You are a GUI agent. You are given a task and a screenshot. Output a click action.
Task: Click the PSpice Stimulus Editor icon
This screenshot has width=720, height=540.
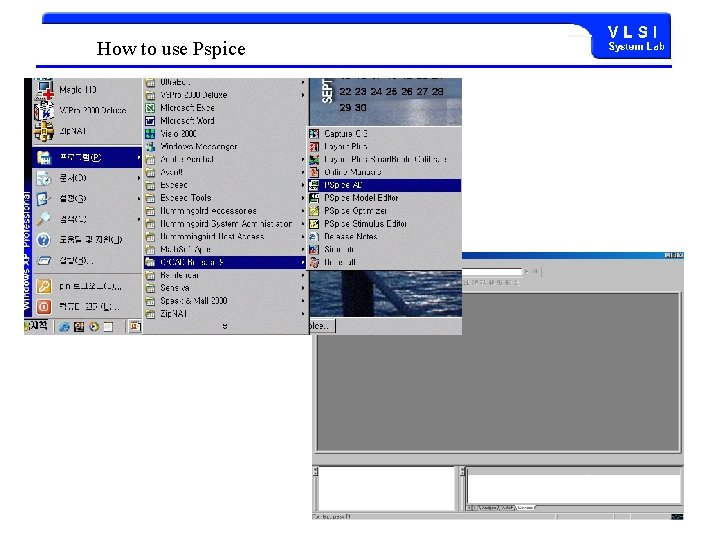(x=314, y=224)
